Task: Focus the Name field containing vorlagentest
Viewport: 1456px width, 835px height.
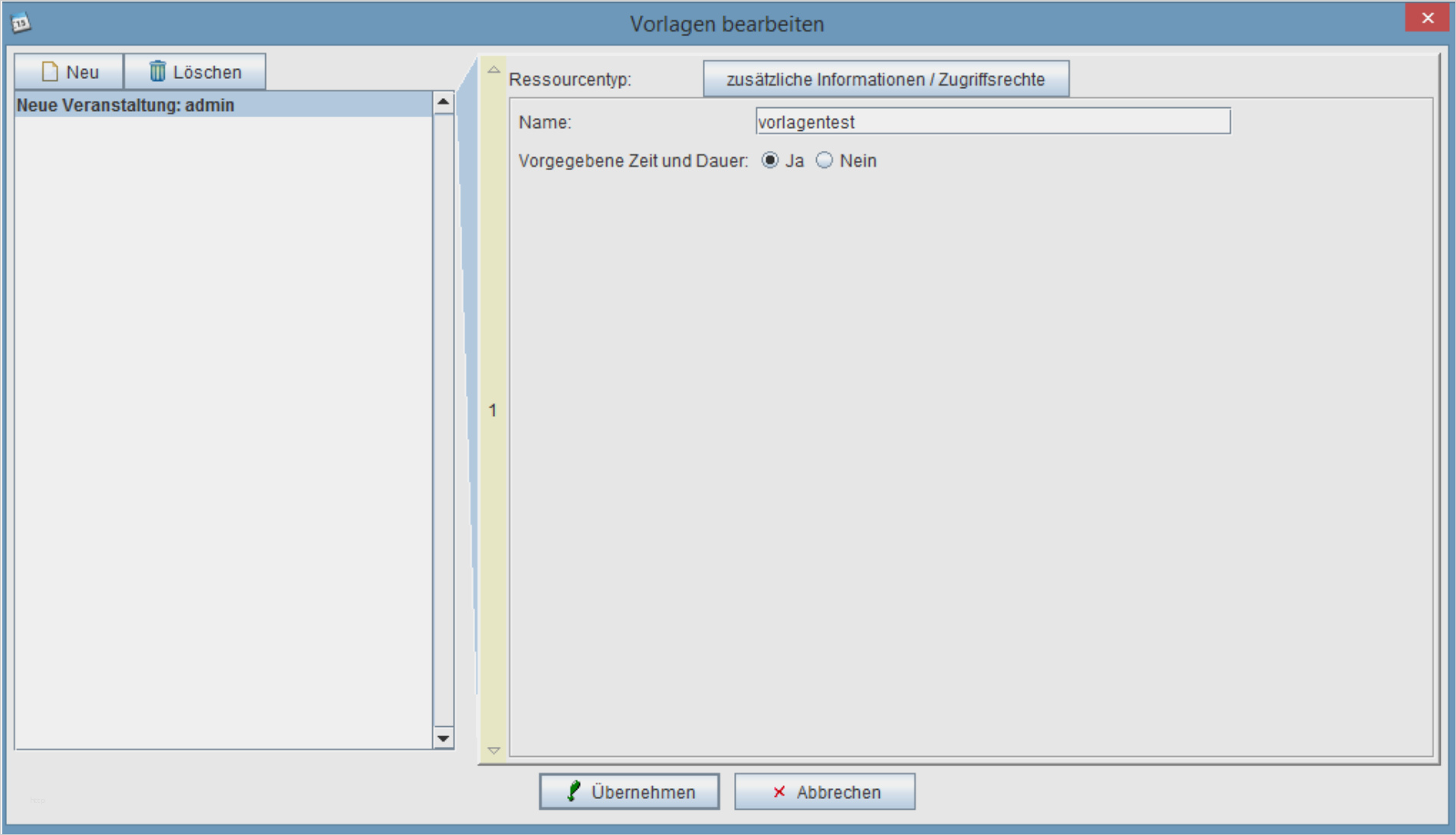Action: pyautogui.click(x=992, y=122)
